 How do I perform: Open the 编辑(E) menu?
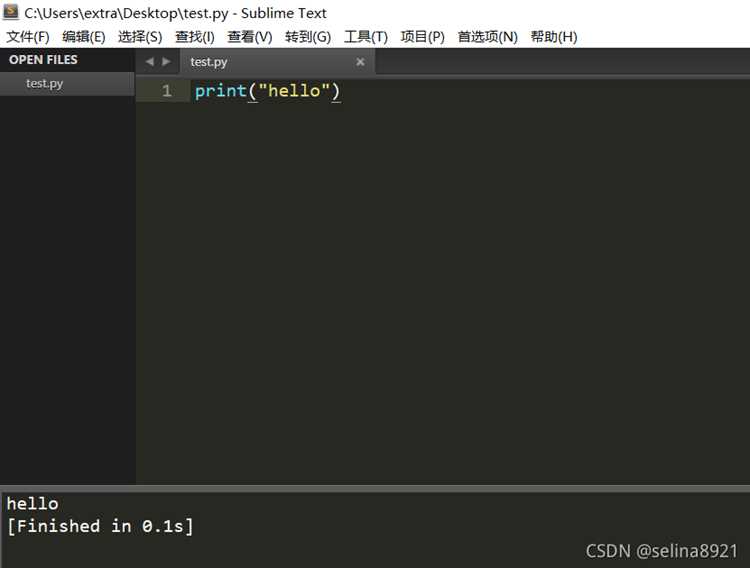pyautogui.click(x=84, y=37)
